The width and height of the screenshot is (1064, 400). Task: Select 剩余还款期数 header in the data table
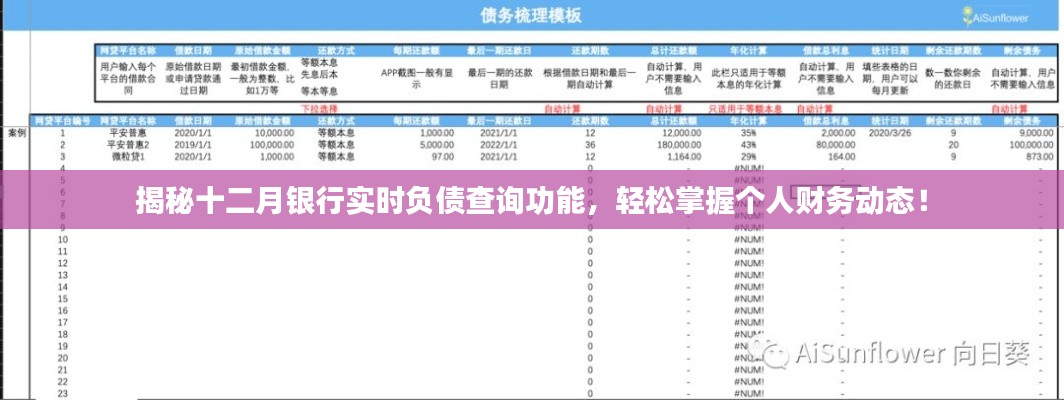(x=953, y=120)
